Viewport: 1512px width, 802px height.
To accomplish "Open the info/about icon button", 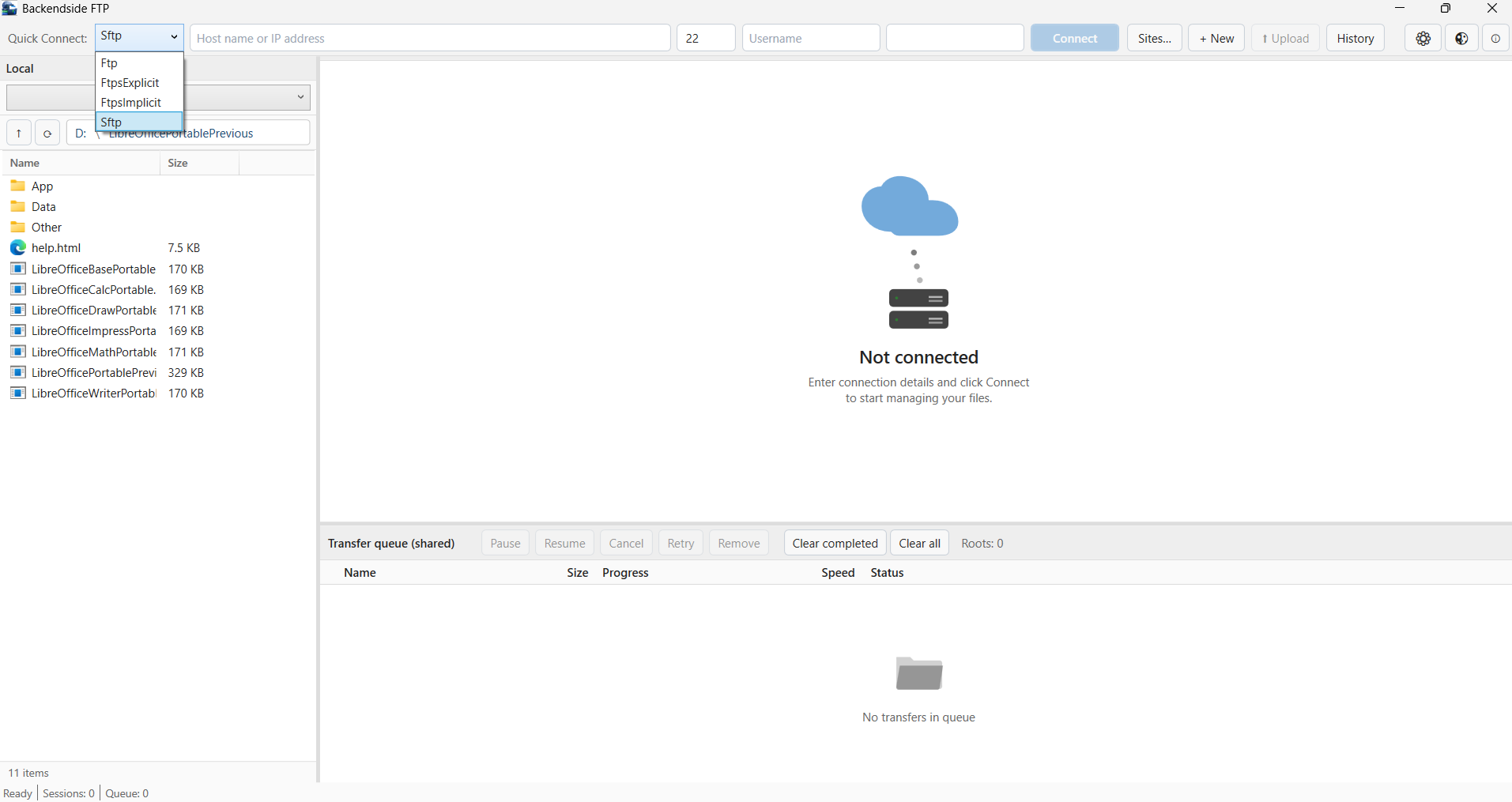I will [x=1495, y=38].
